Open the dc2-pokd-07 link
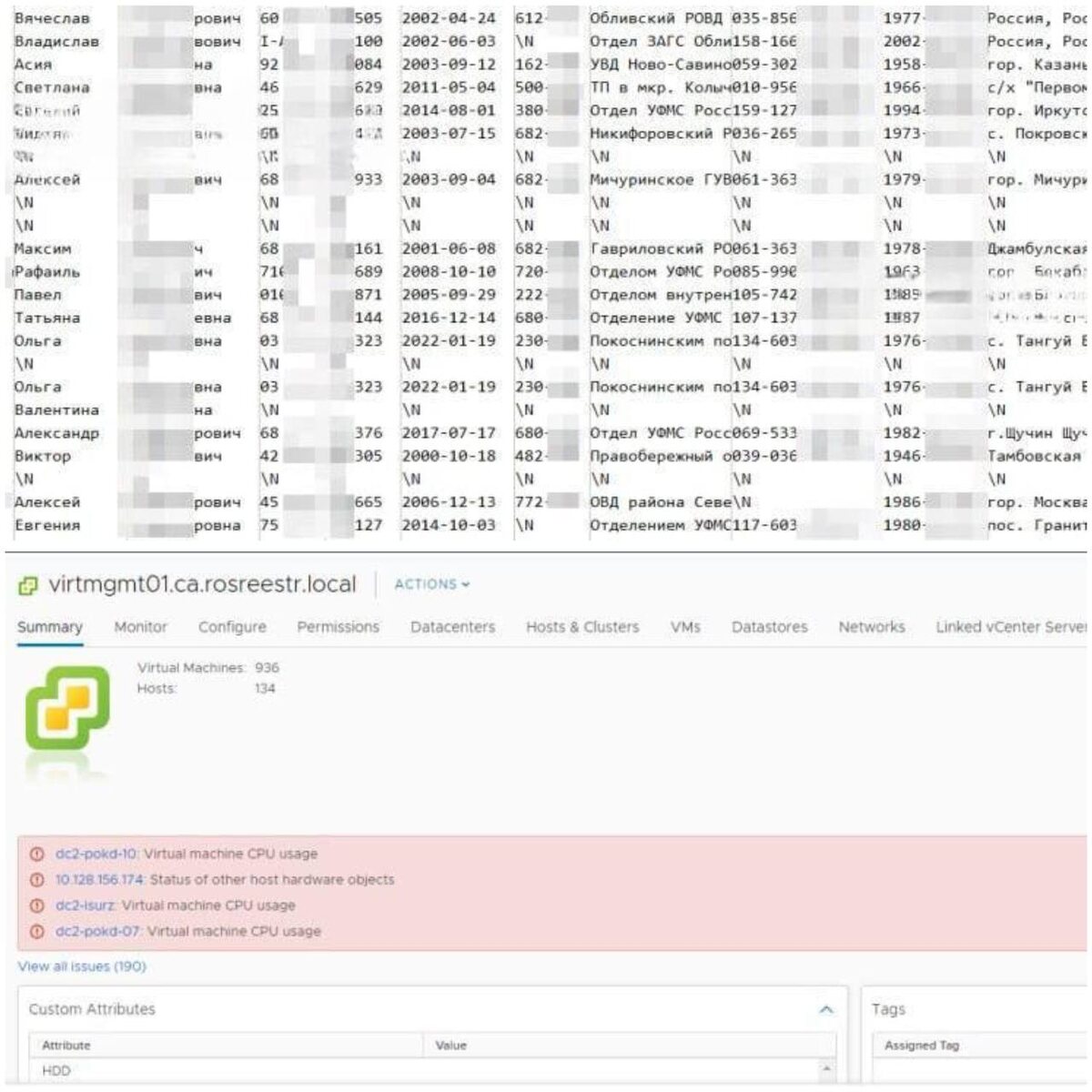The image size is (1092, 1092). [x=98, y=932]
